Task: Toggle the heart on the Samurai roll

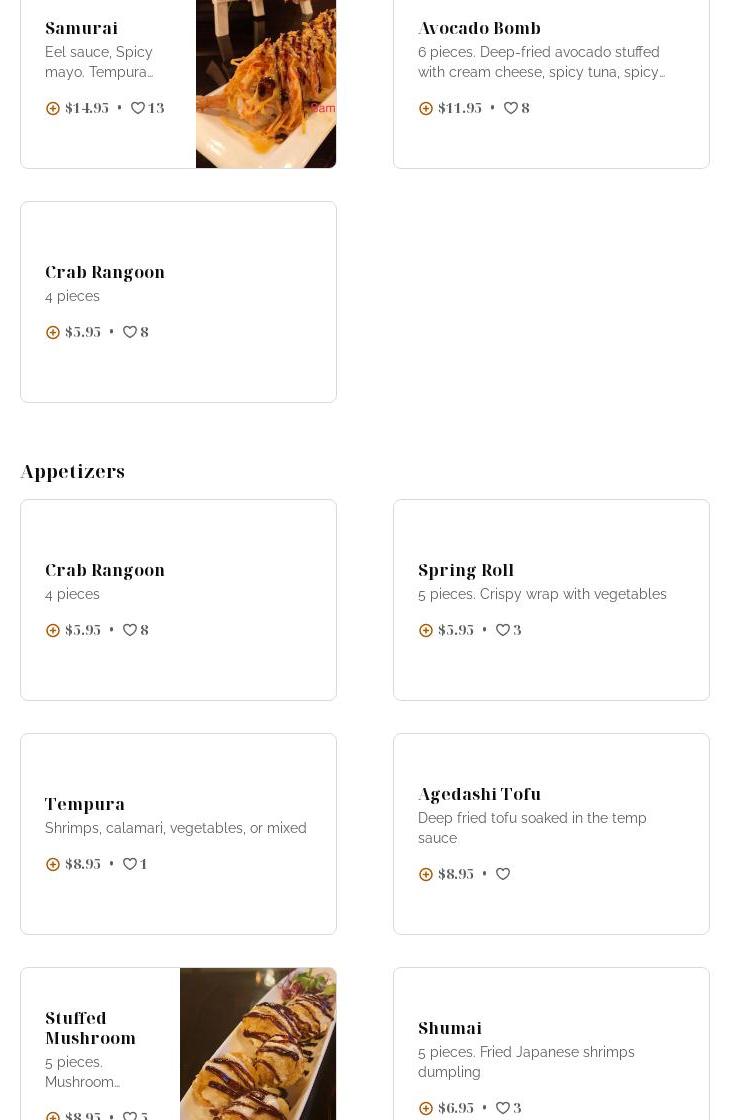Action: pos(138,108)
